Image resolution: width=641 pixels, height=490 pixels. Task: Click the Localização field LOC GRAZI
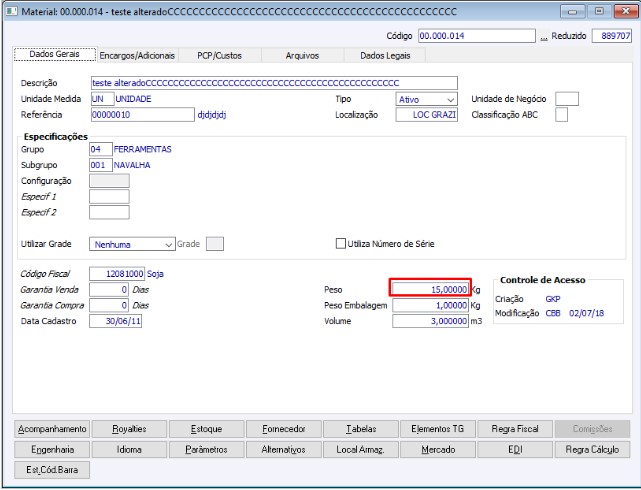[x=426, y=115]
